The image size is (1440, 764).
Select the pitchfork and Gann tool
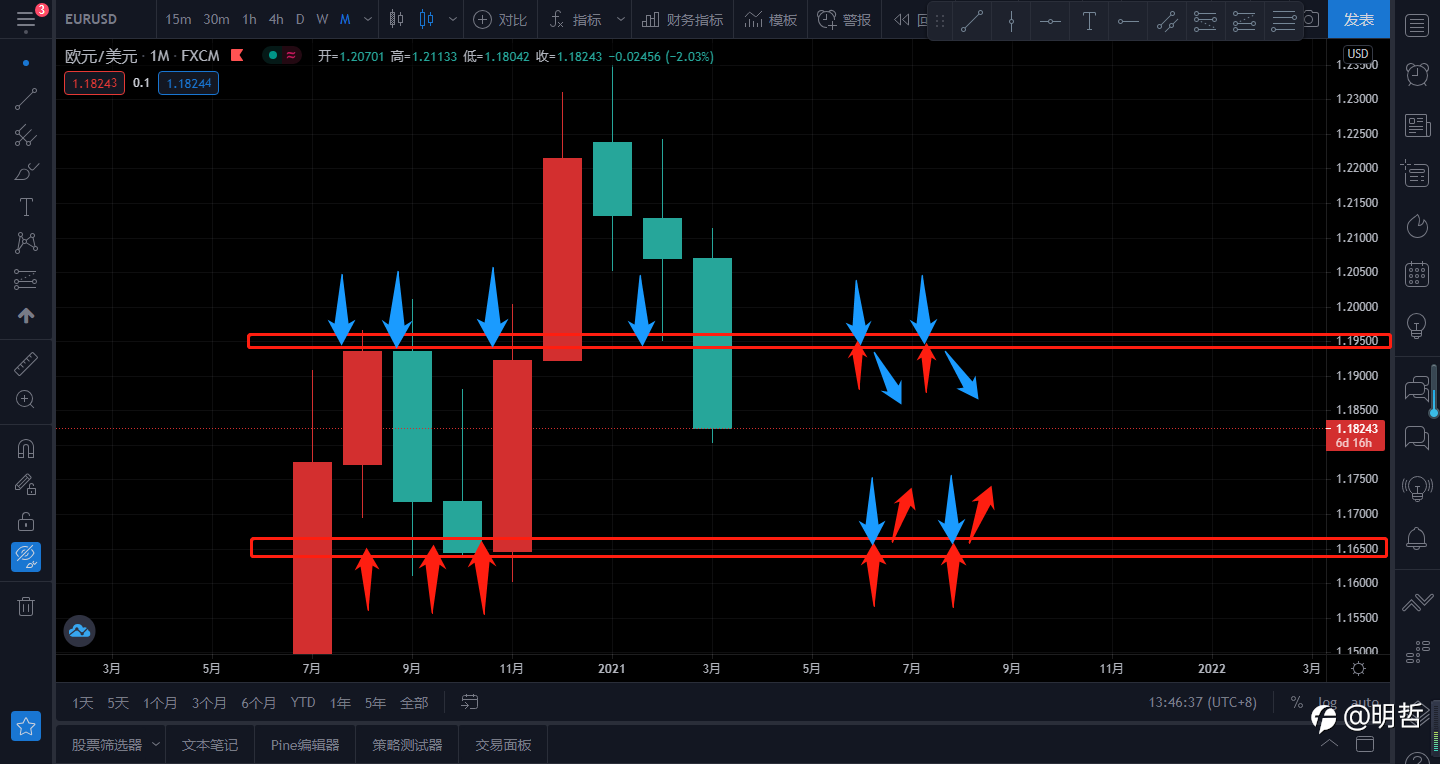click(26, 135)
